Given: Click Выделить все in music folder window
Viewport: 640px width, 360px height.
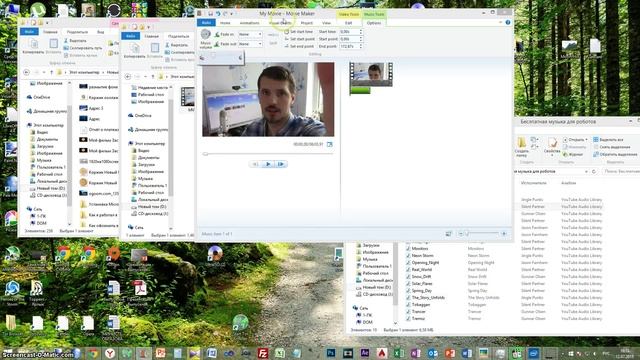Looking at the screenshot, I should (x=608, y=140).
